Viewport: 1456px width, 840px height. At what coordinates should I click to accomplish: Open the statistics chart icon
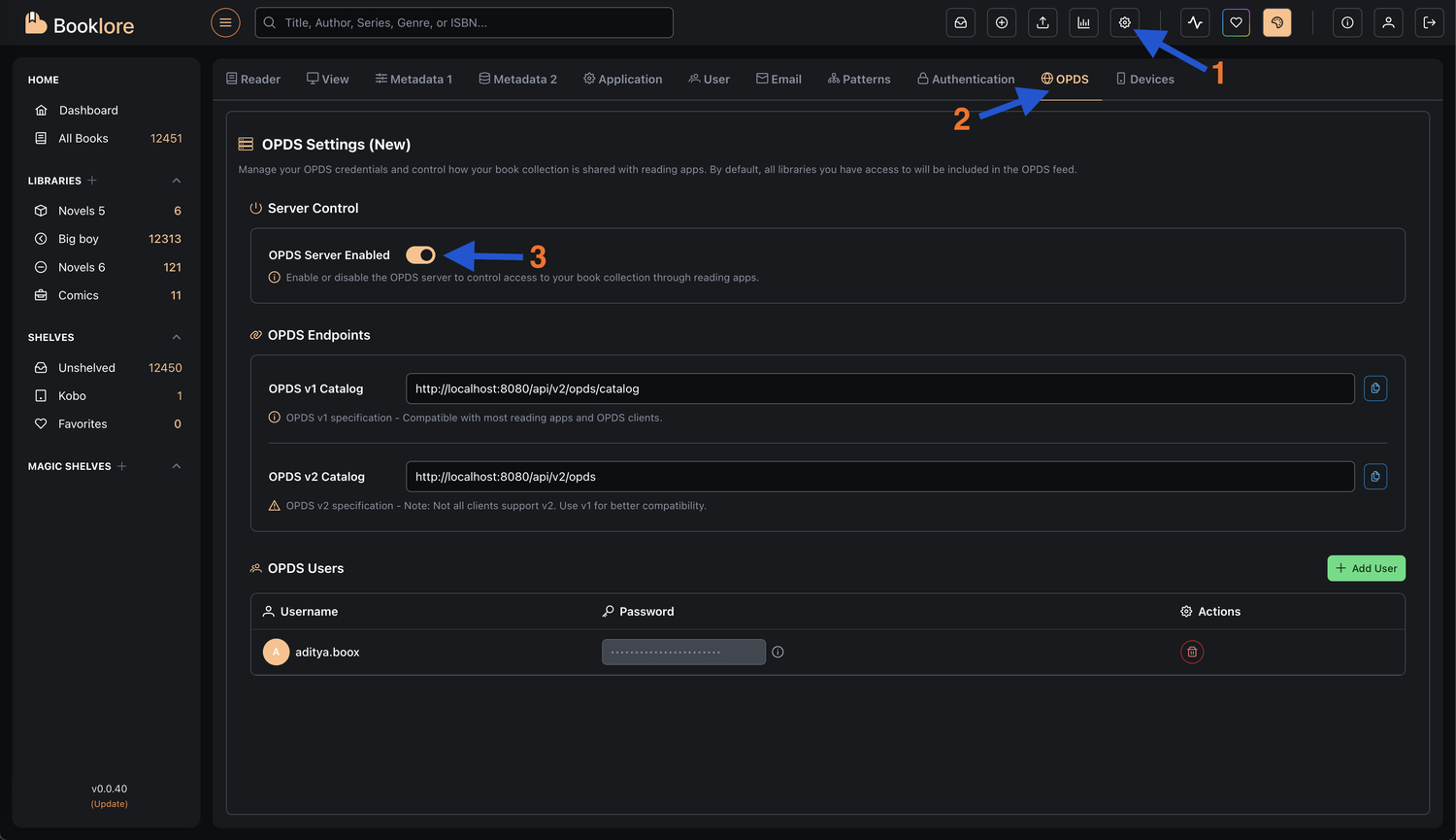[x=1083, y=22]
